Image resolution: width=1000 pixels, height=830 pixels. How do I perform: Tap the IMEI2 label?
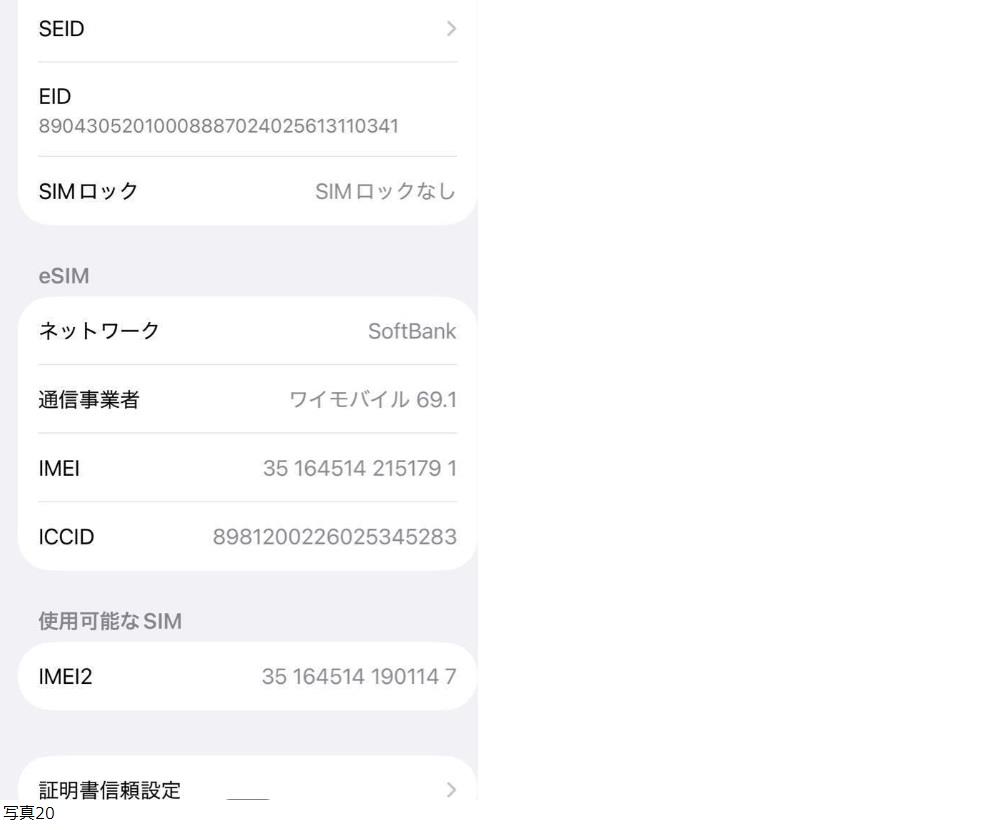coord(64,677)
